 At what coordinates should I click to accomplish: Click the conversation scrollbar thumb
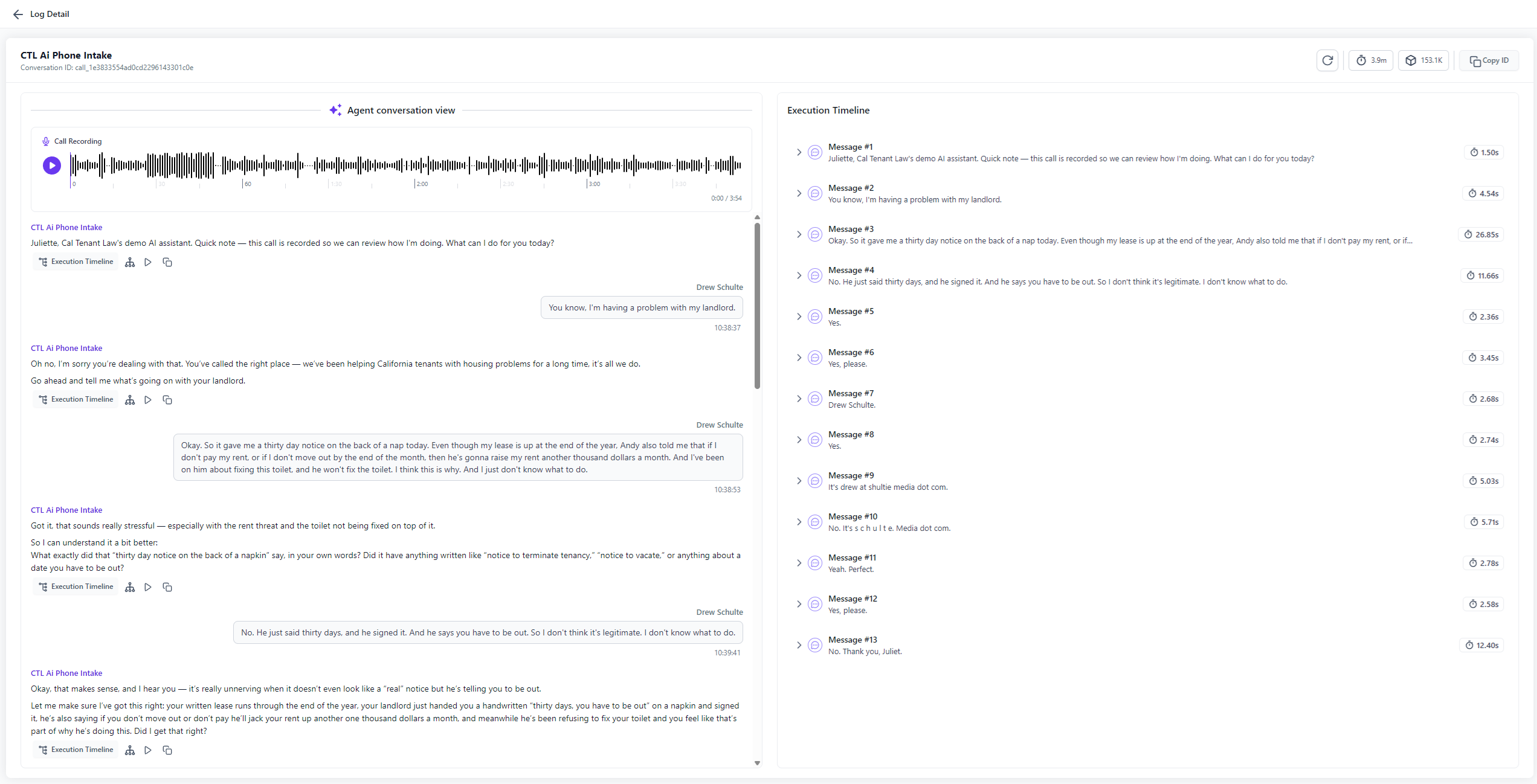coord(757,306)
